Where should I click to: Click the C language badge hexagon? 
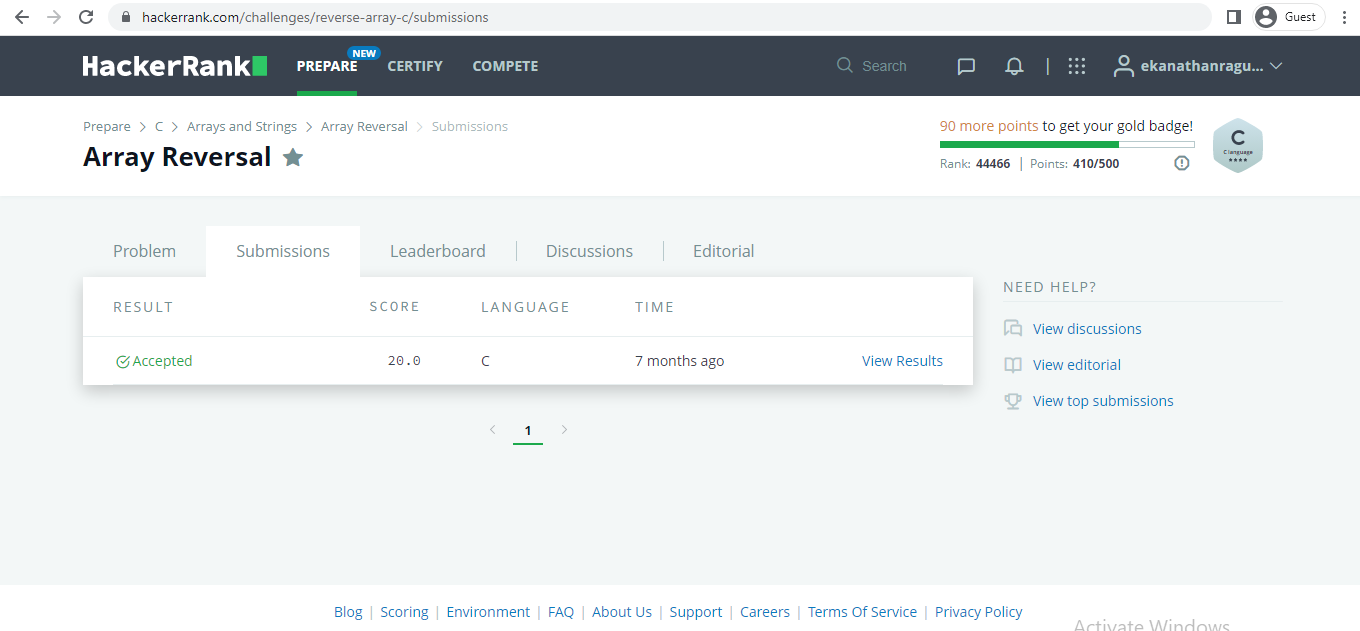pyautogui.click(x=1238, y=146)
